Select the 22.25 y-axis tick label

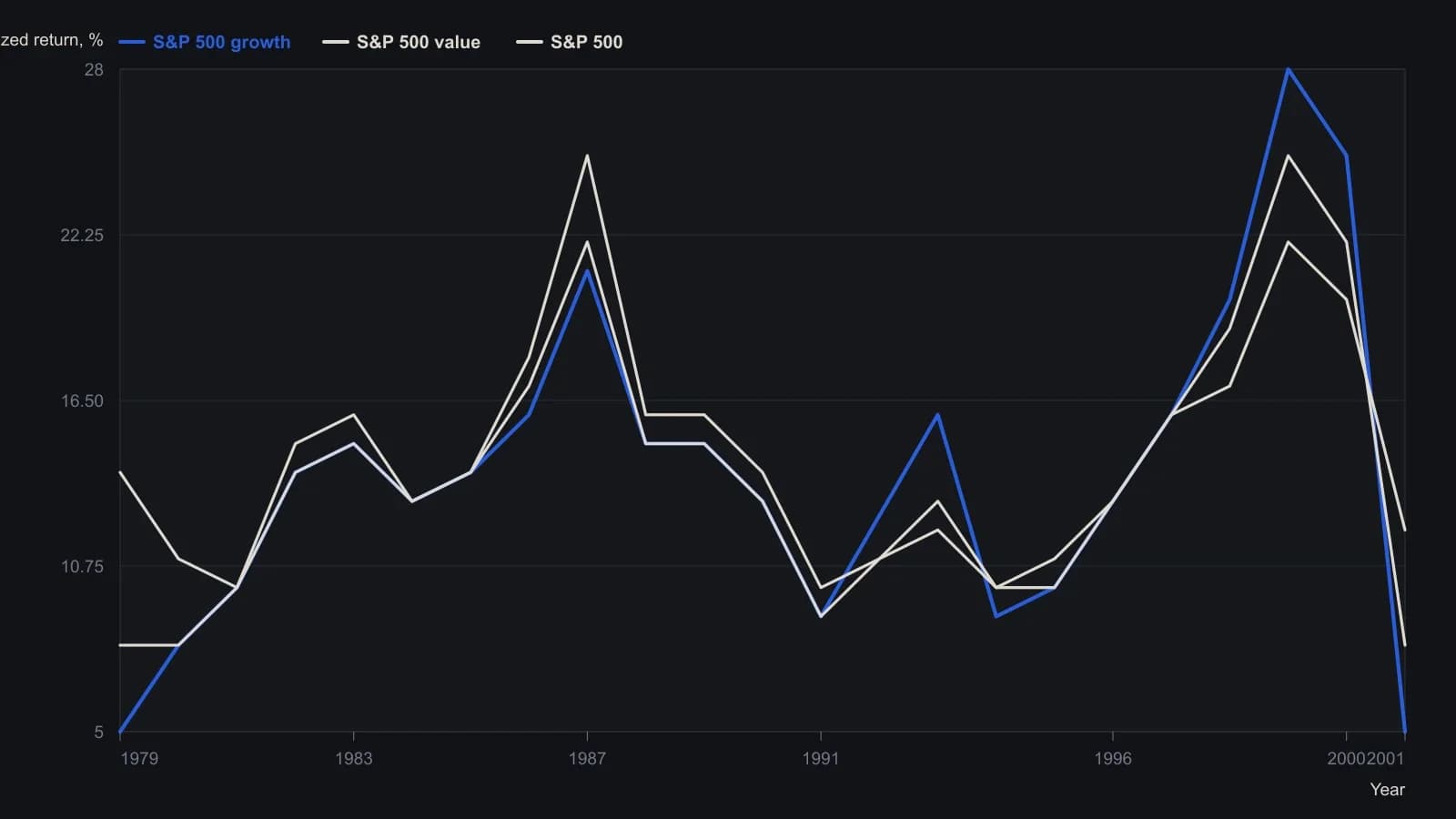82,236
